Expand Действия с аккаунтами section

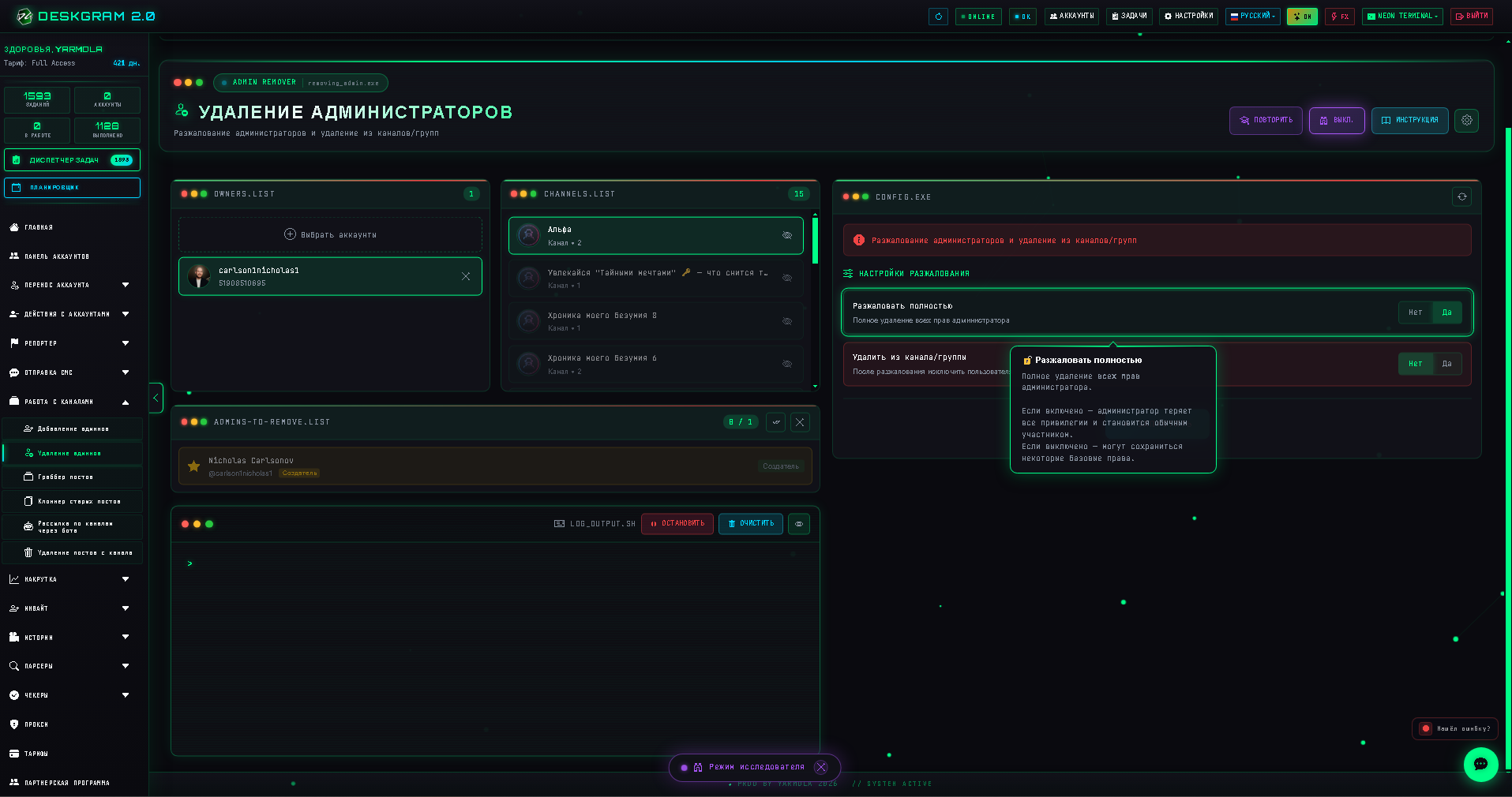coord(71,314)
